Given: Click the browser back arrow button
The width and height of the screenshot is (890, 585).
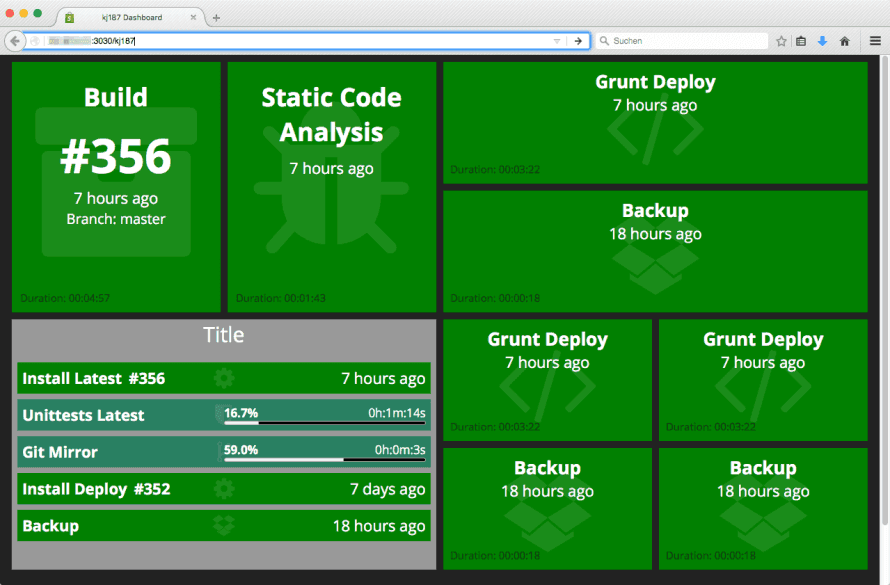Looking at the screenshot, I should [15, 41].
